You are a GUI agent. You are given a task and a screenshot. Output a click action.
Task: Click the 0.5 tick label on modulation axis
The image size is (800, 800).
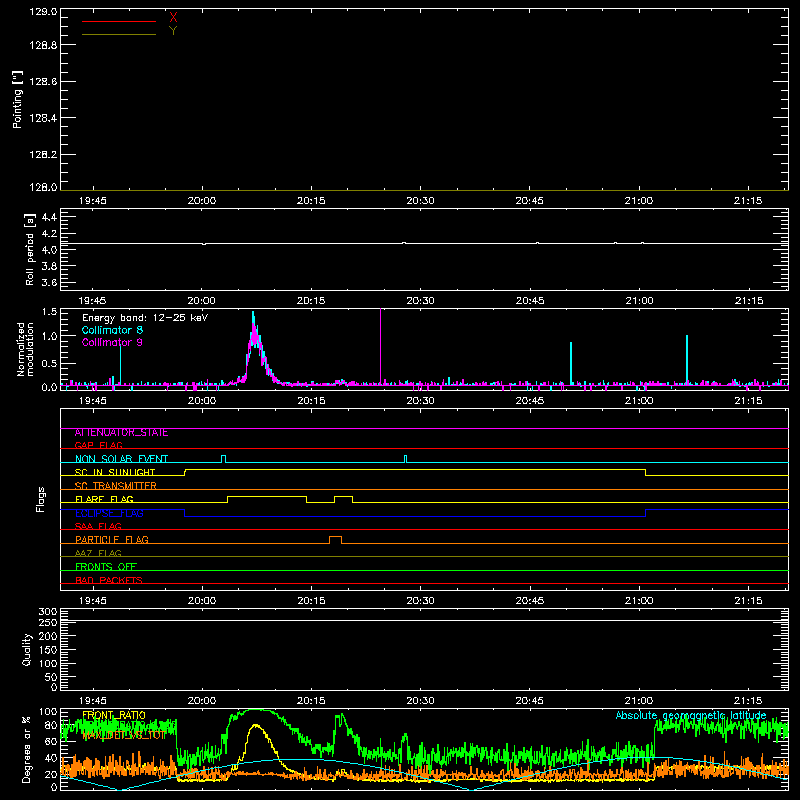pos(49,364)
